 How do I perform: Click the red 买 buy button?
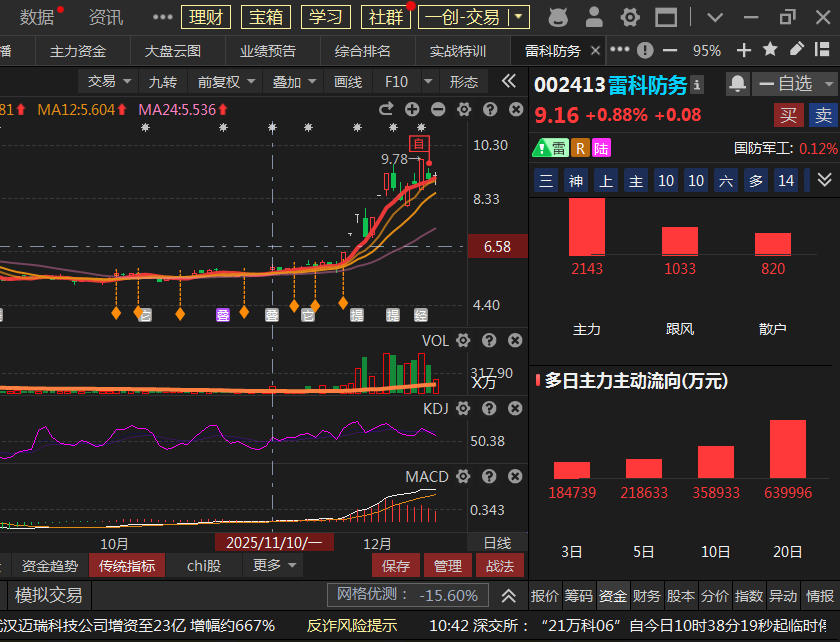pos(788,115)
